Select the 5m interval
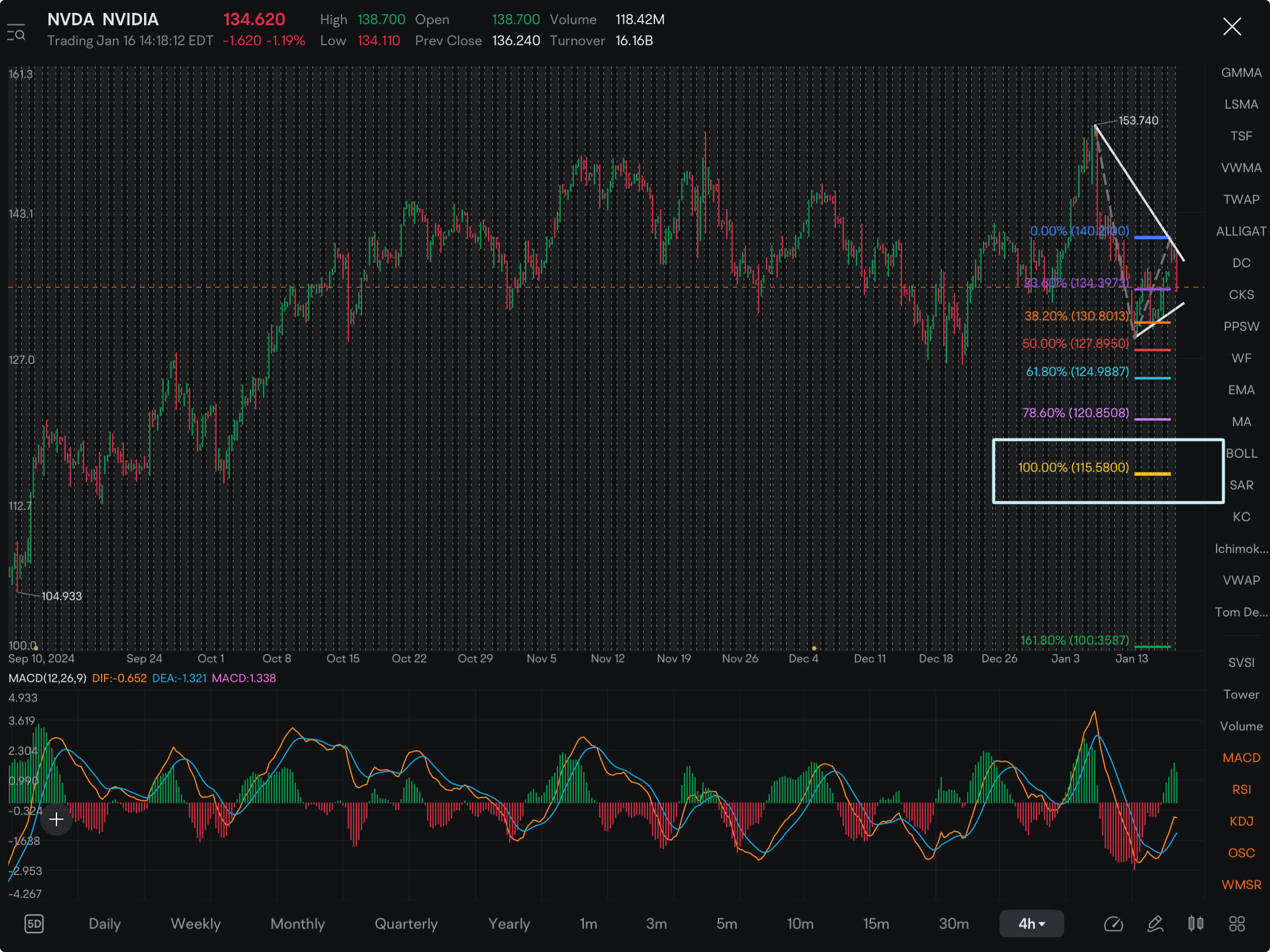 727,924
